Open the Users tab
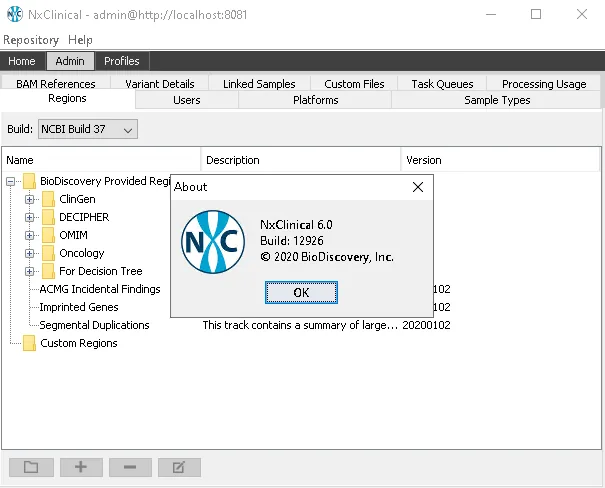The height and width of the screenshot is (488, 605). click(x=187, y=100)
